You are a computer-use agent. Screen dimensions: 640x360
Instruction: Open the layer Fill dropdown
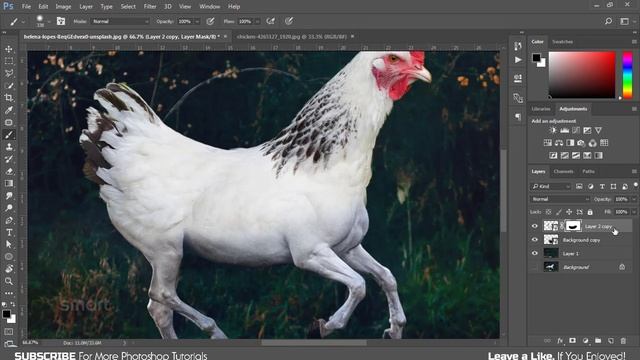633,212
